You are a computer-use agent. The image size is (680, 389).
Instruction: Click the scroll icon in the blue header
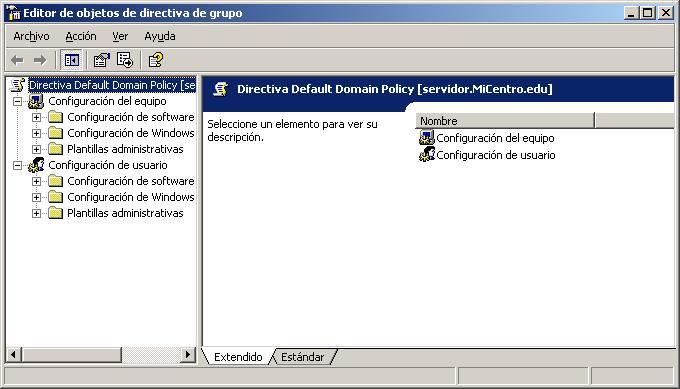click(220, 89)
